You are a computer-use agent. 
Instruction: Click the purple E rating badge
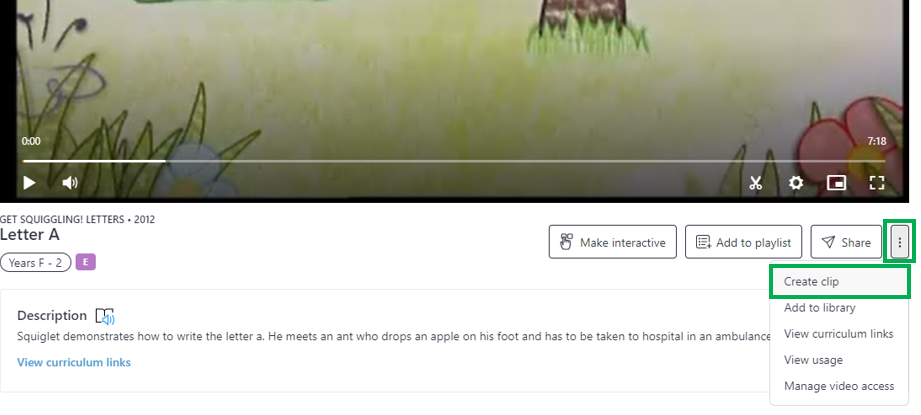pyautogui.click(x=86, y=262)
